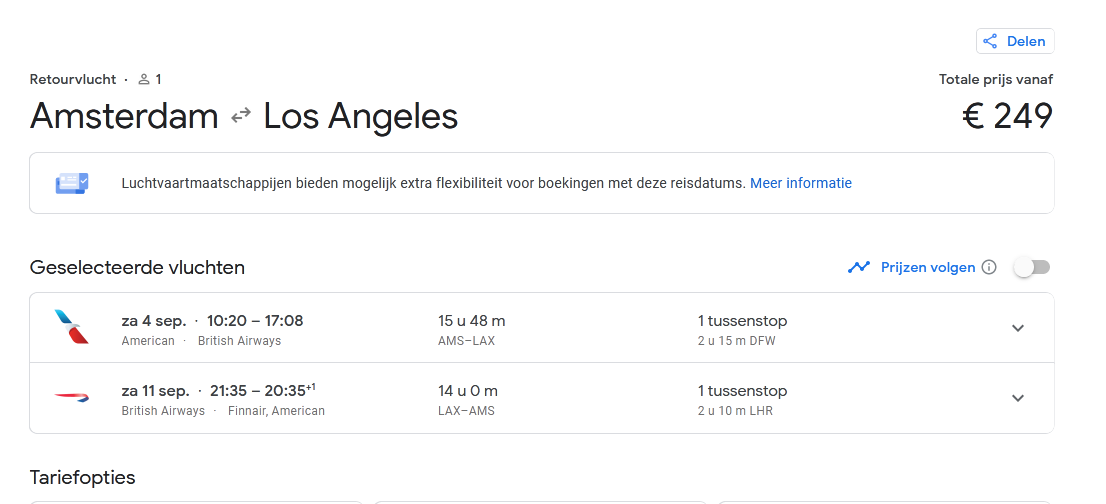Click the share icon next to Delen
This screenshot has height=504, width=1106.
(x=990, y=41)
